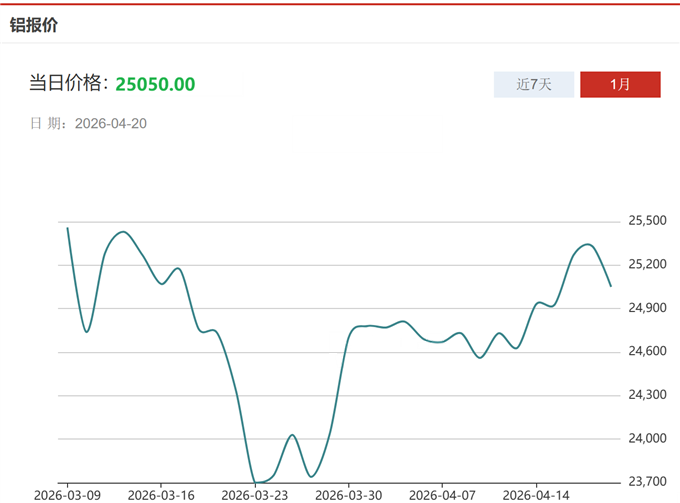Viewport: 680px width, 503px height.
Task: Click the green 25050.00 price value
Action: pos(155,84)
